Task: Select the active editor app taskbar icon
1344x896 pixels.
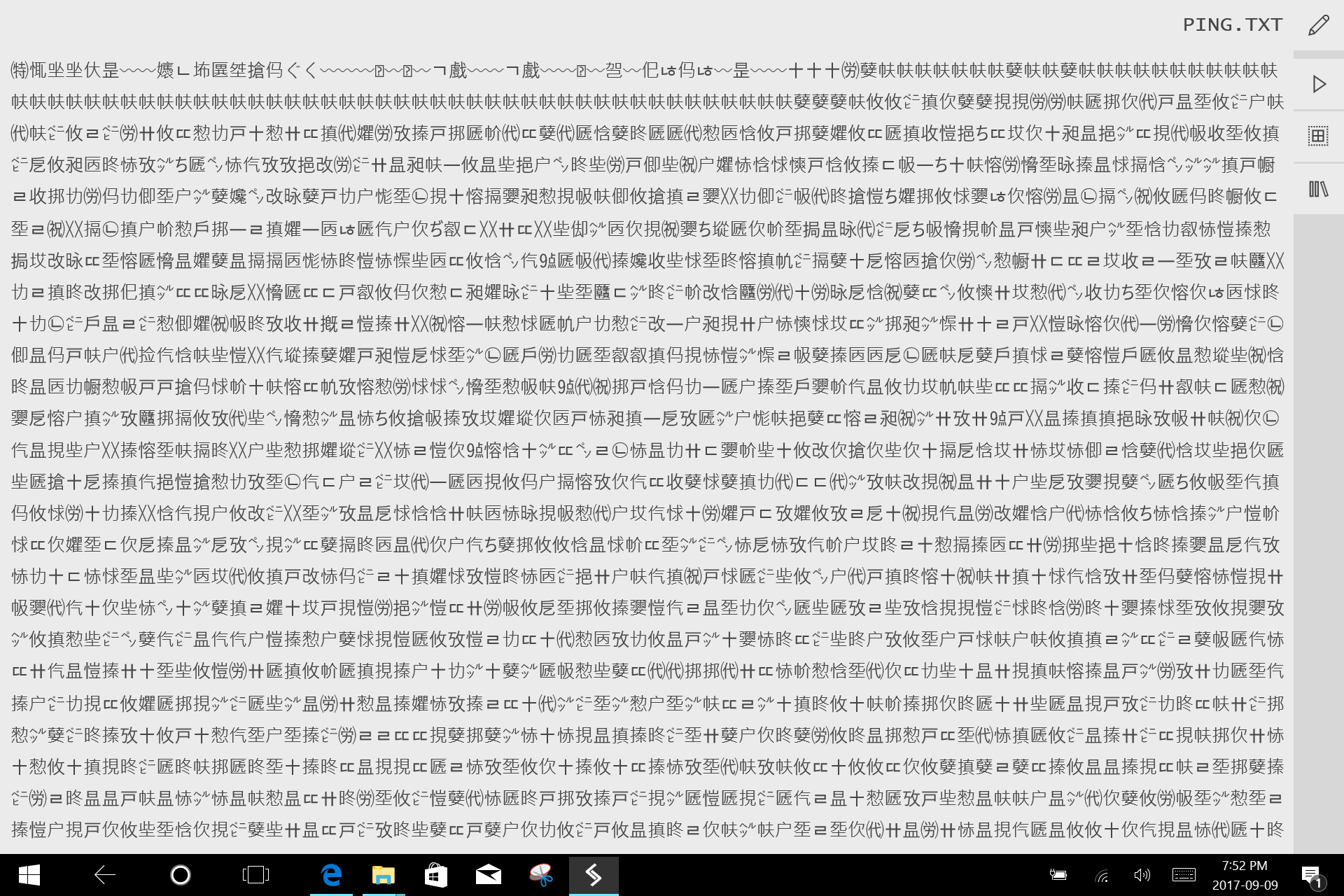Action: [594, 875]
